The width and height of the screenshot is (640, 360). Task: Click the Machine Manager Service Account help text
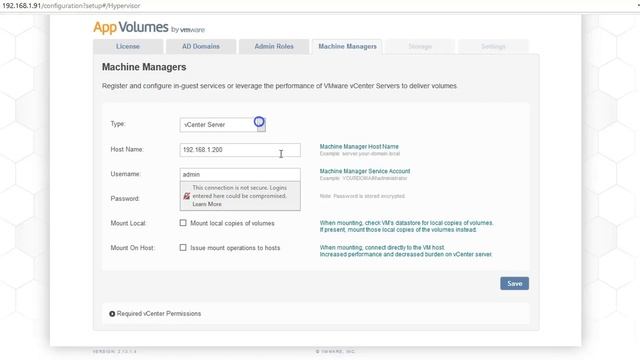click(x=365, y=171)
